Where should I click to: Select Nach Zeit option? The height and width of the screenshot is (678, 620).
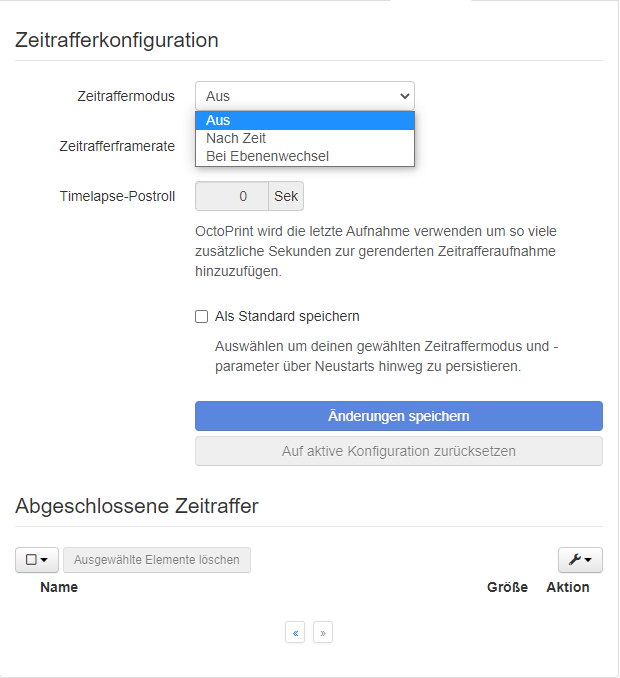click(x=305, y=138)
